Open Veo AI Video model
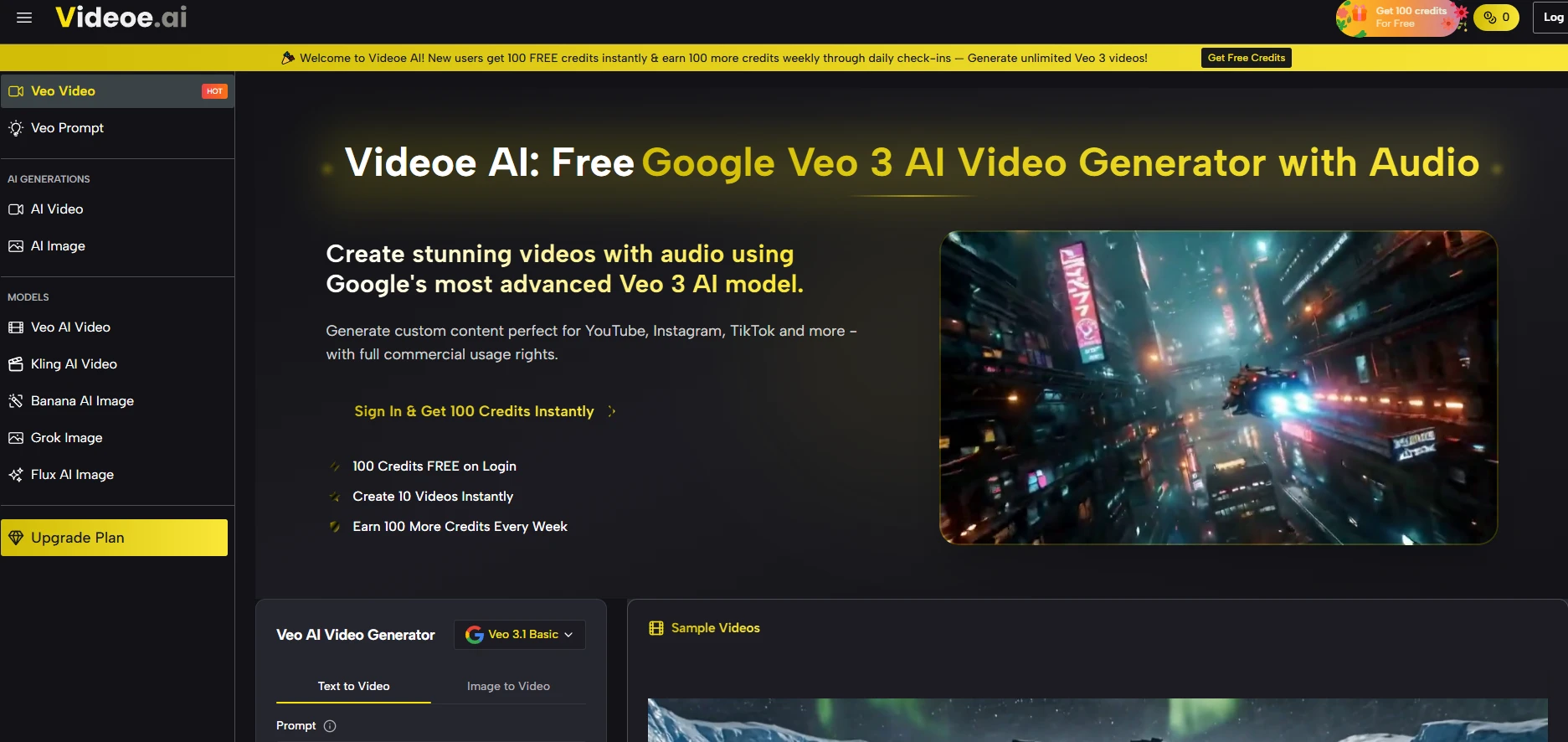 [x=117, y=327]
